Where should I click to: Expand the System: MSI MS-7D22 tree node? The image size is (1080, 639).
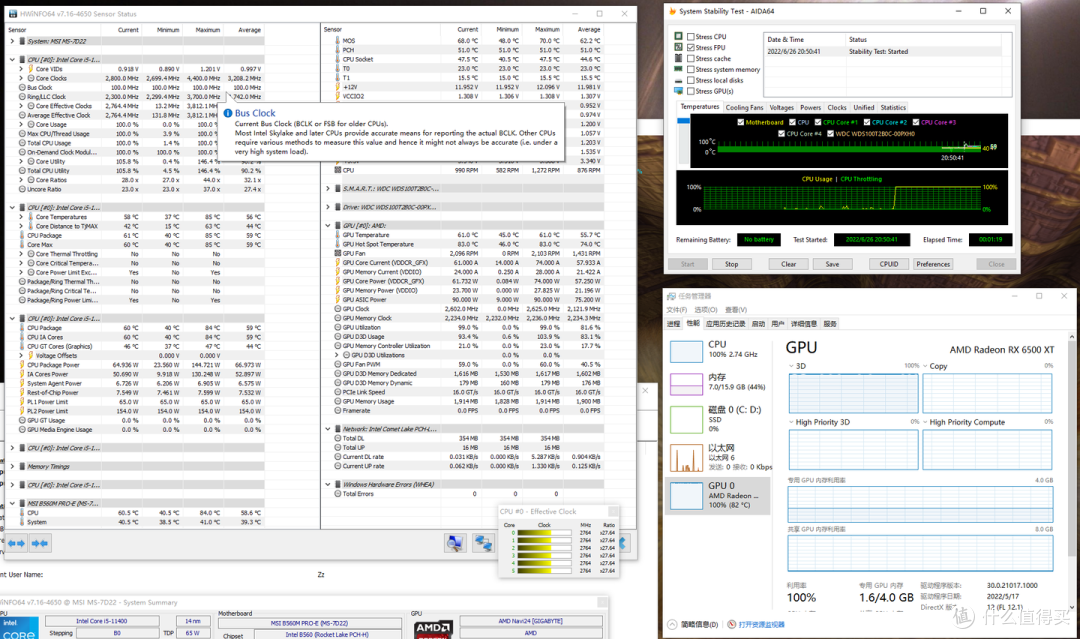tap(12, 41)
